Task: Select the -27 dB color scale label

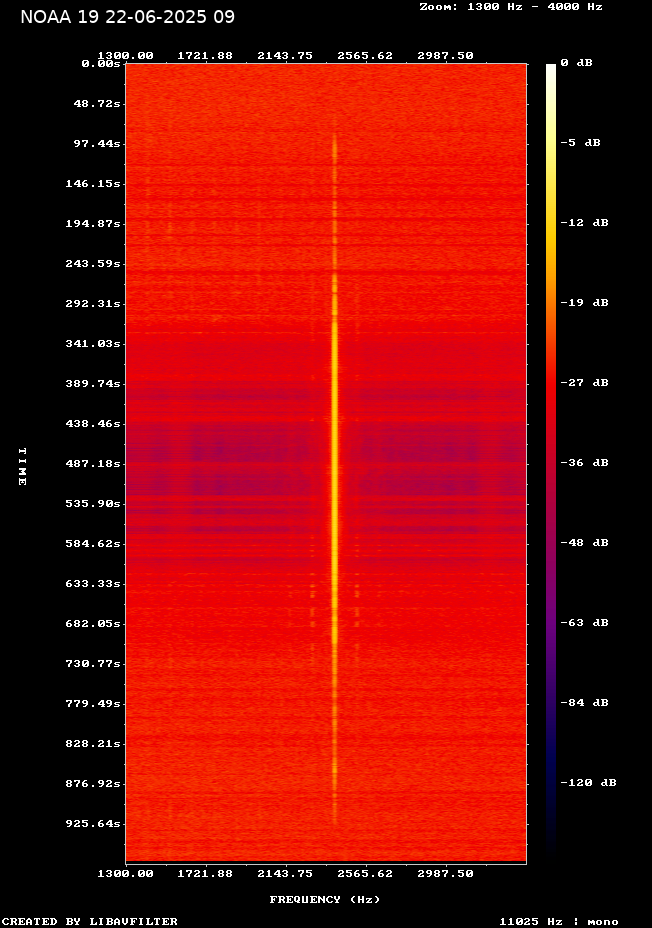Action: [x=584, y=383]
